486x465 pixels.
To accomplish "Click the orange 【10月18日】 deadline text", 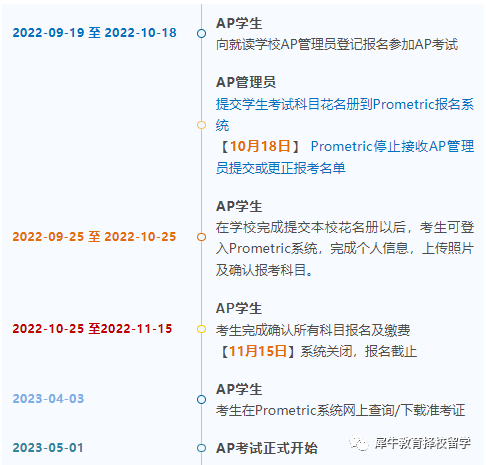I will (x=260, y=146).
